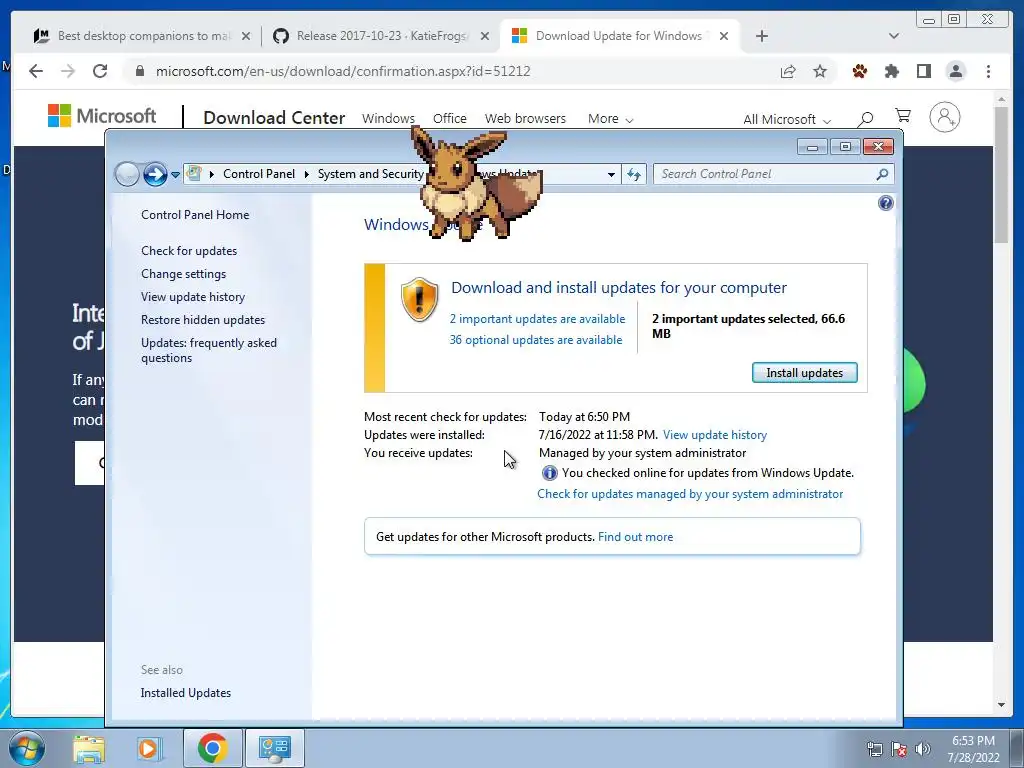
Task: Click the Install updates button
Action: [x=805, y=373]
